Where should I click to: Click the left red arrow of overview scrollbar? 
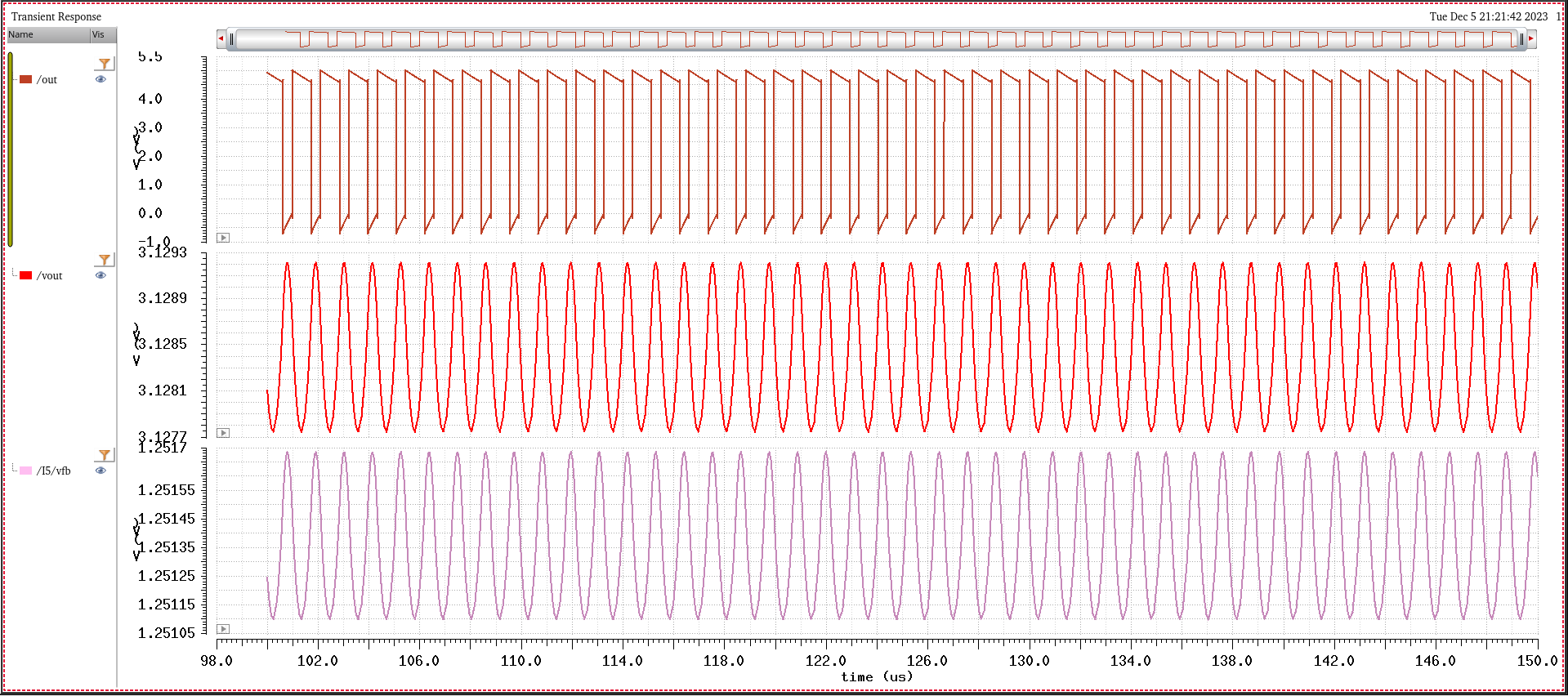[221, 38]
